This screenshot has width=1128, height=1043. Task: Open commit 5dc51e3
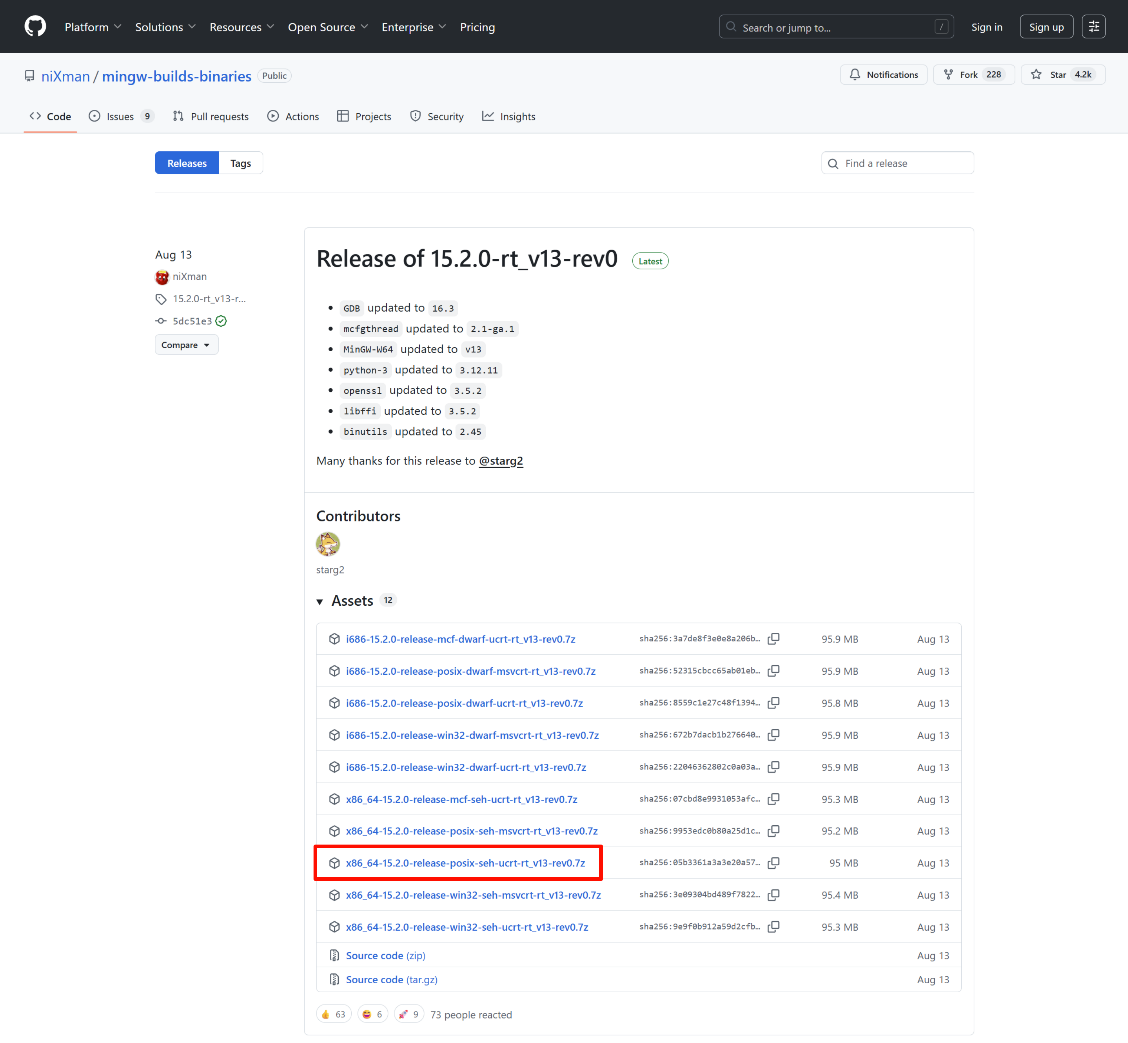192,322
